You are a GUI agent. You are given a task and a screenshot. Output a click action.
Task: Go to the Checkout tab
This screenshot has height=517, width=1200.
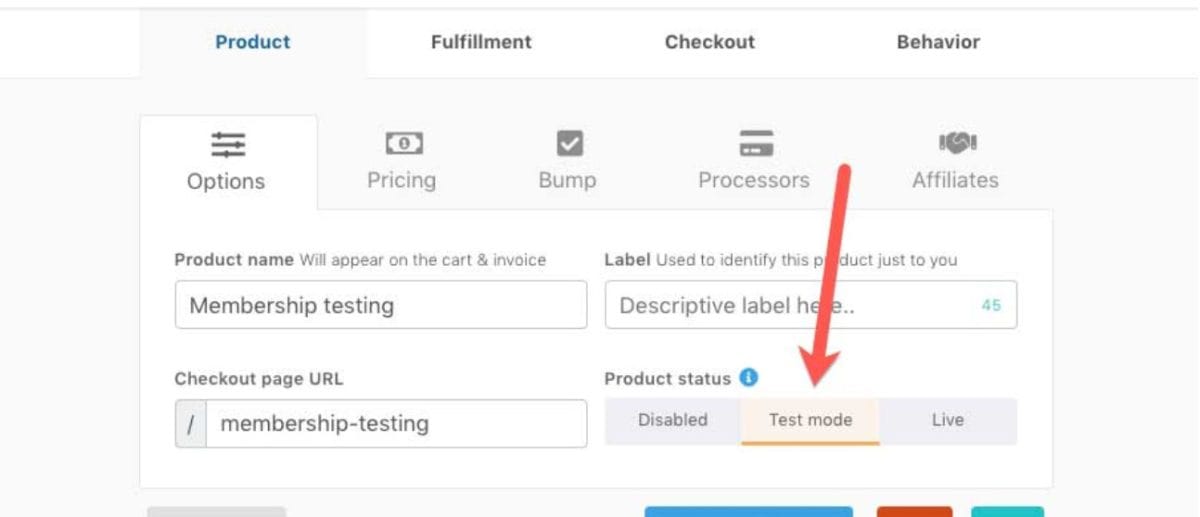point(710,42)
